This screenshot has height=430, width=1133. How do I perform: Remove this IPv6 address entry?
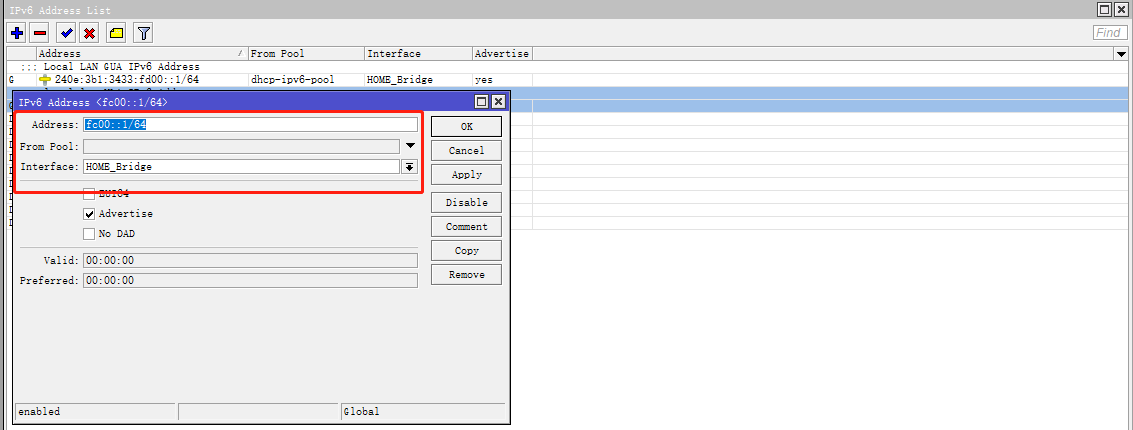click(467, 275)
